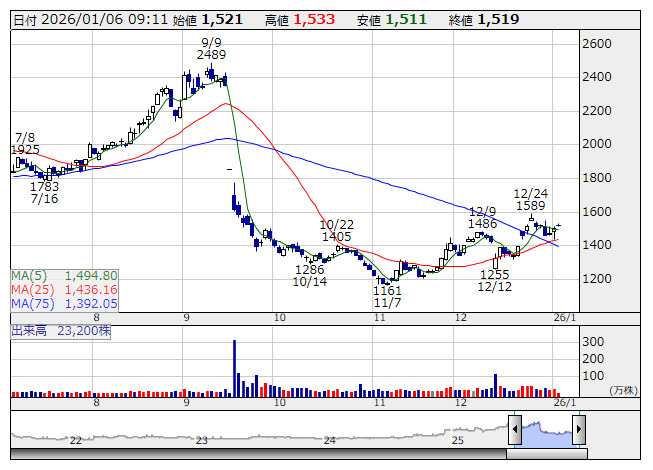The width and height of the screenshot is (653, 470).
Task: Click the left range handle arrow
Action: [514, 431]
